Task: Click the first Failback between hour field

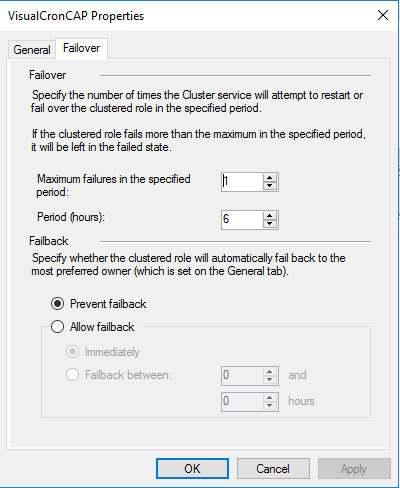Action: [x=243, y=375]
